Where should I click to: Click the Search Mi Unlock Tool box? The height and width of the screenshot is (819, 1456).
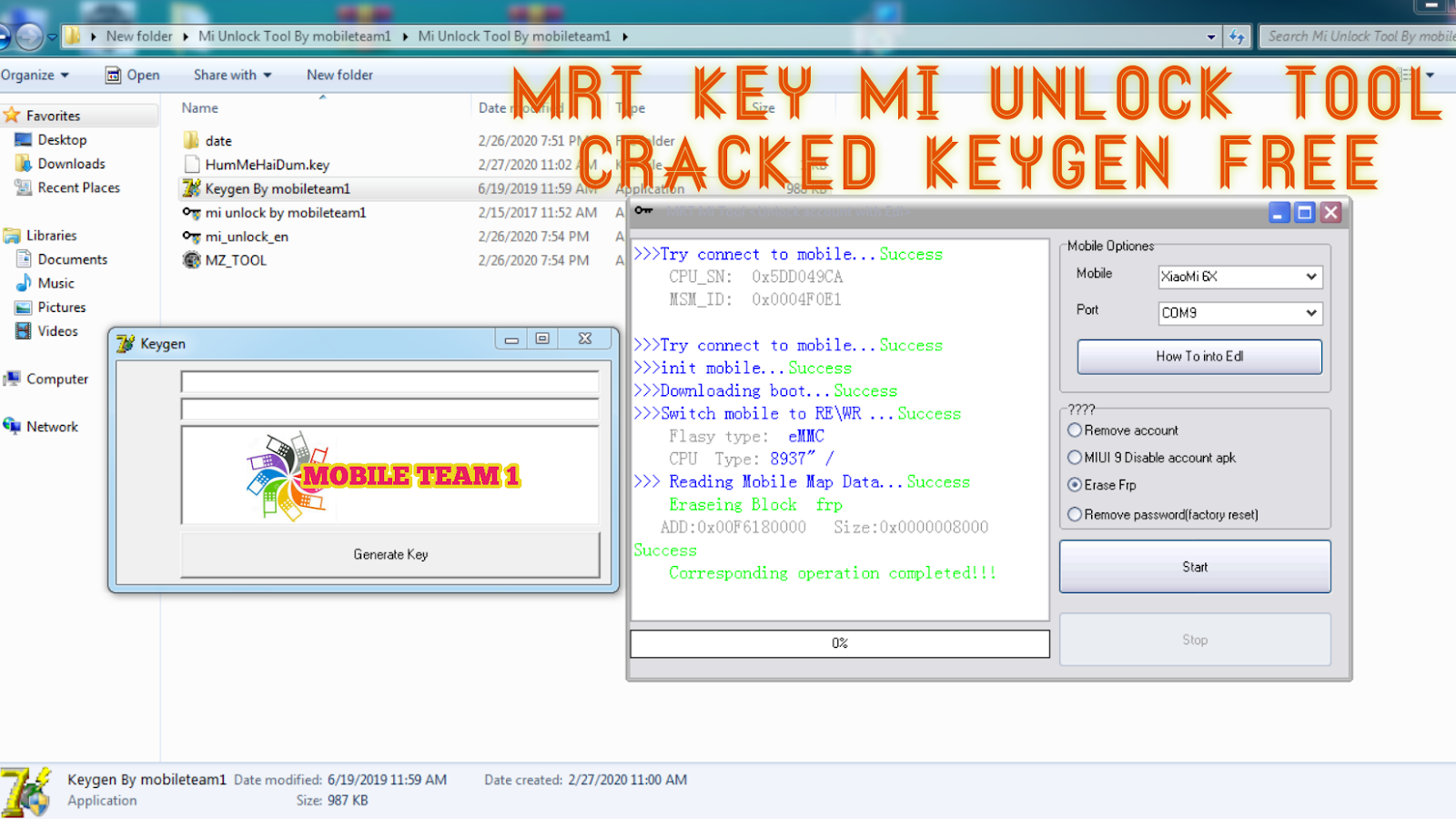tap(1358, 36)
